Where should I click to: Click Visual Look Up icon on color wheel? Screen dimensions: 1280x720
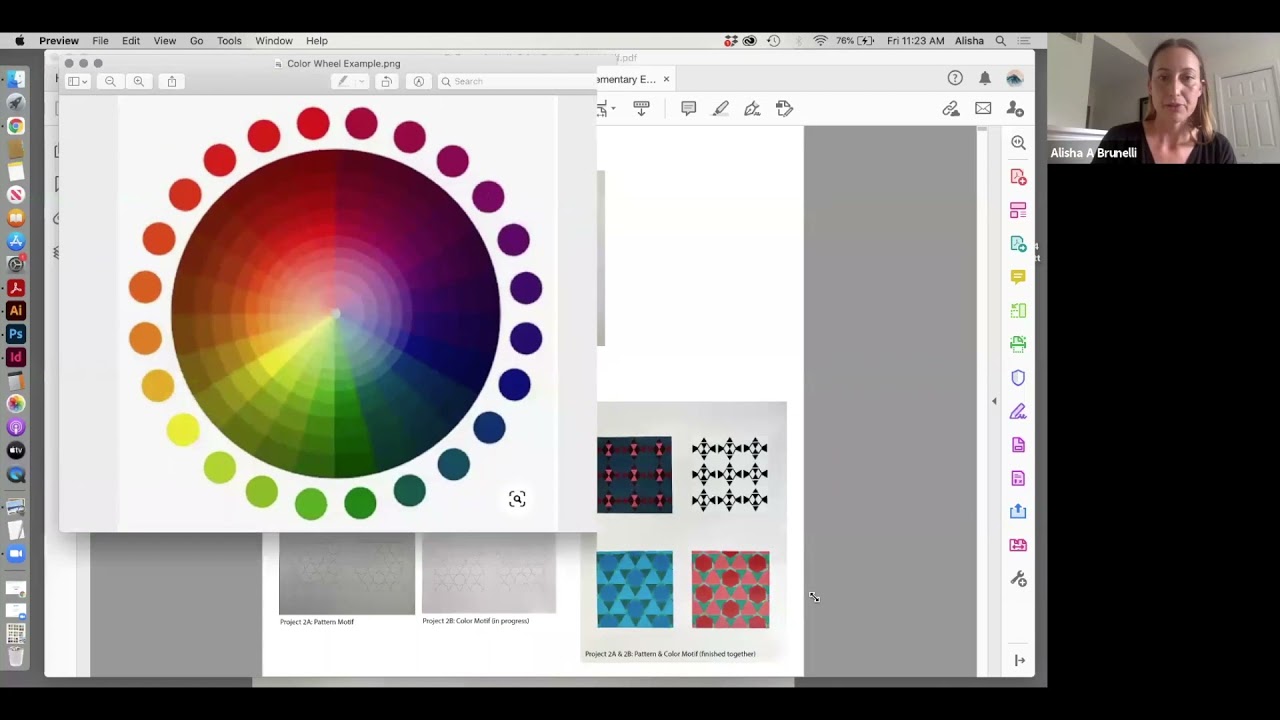517,499
